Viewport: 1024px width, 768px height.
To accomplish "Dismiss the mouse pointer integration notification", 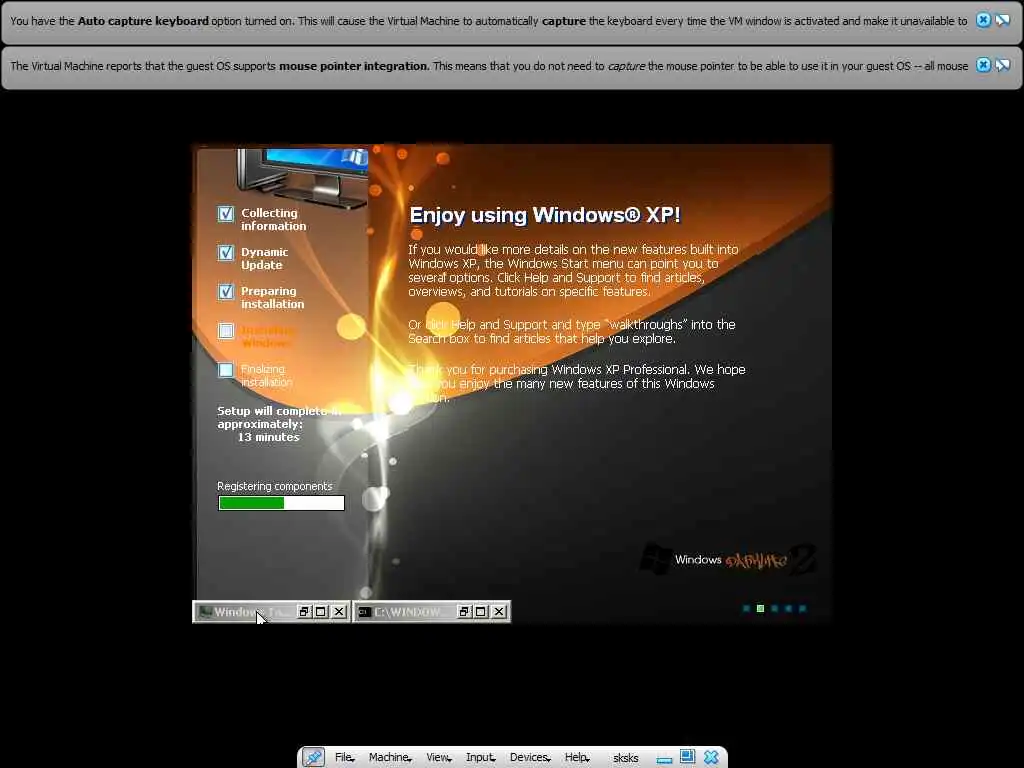I will (983, 65).
